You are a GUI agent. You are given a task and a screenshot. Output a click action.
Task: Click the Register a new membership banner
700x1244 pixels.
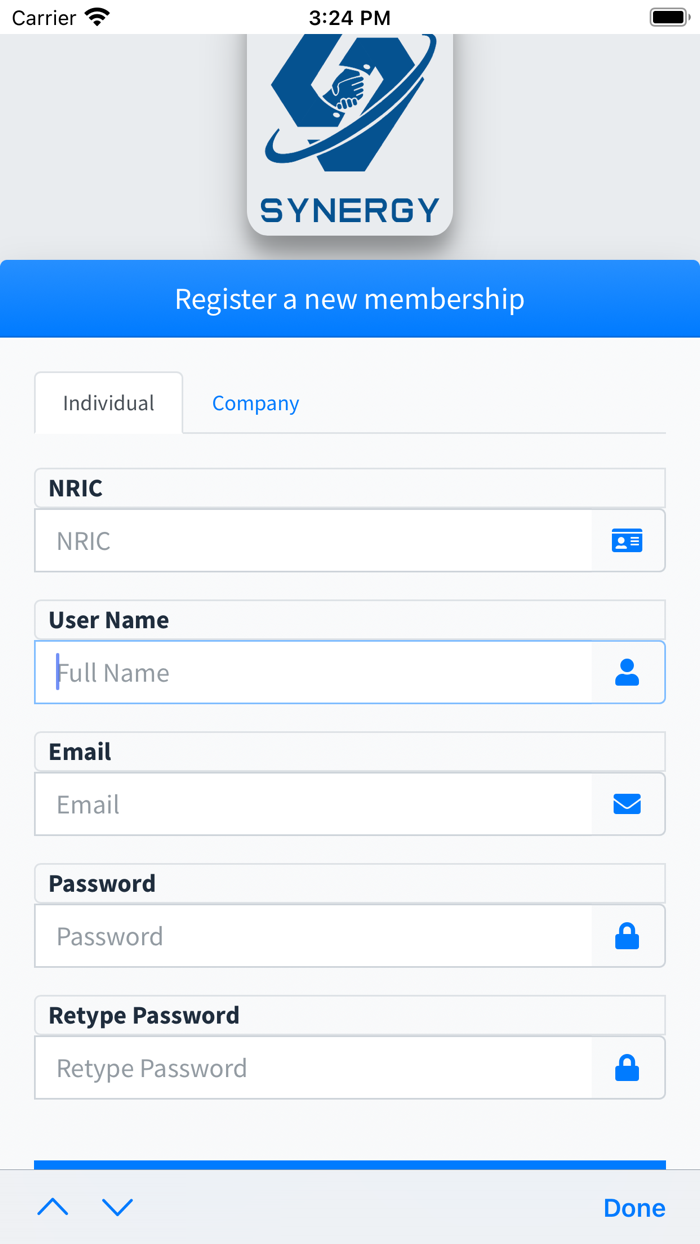(349, 298)
